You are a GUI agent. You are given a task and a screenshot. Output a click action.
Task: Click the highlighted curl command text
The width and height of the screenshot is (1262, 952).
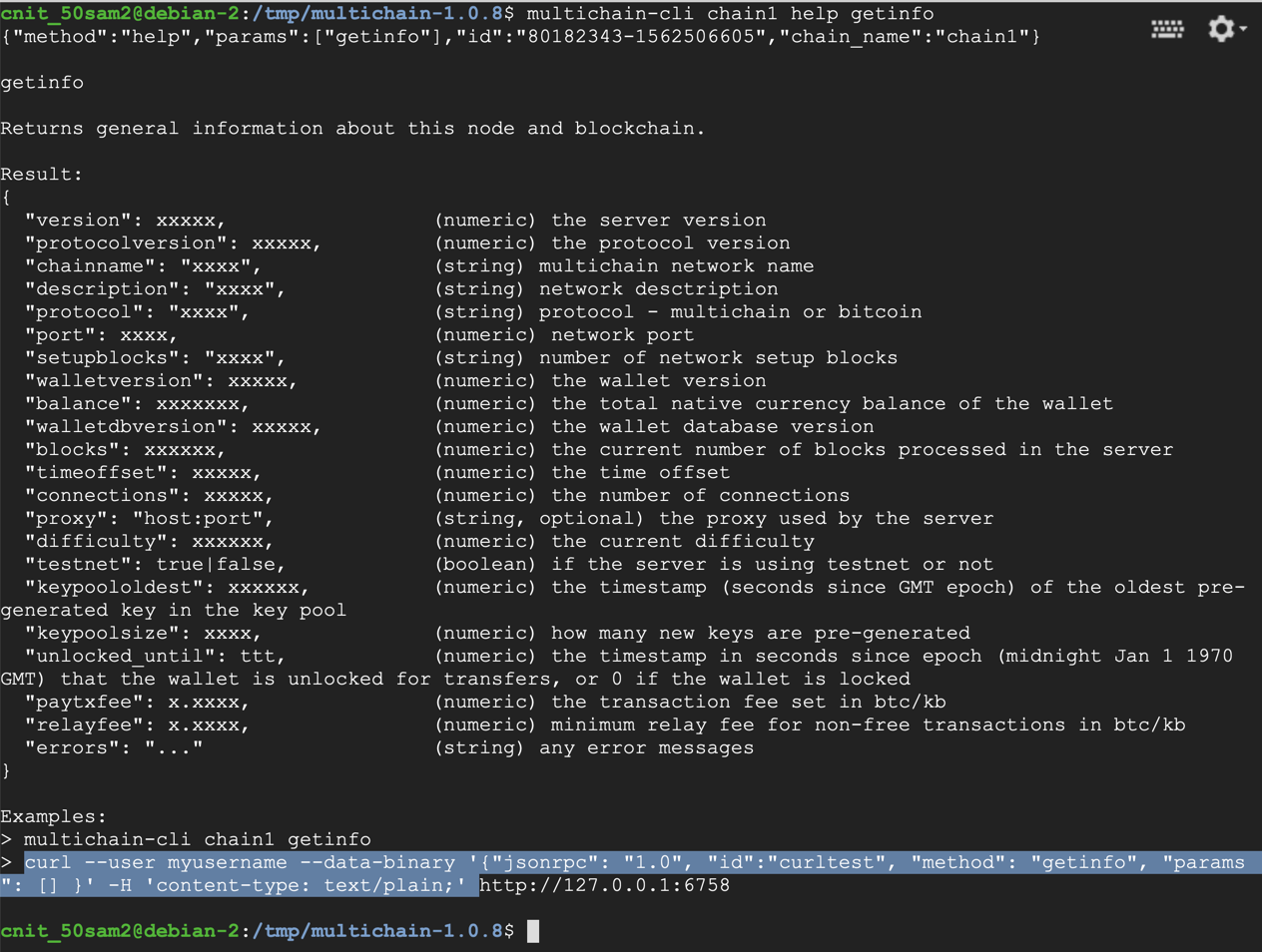click(x=631, y=874)
